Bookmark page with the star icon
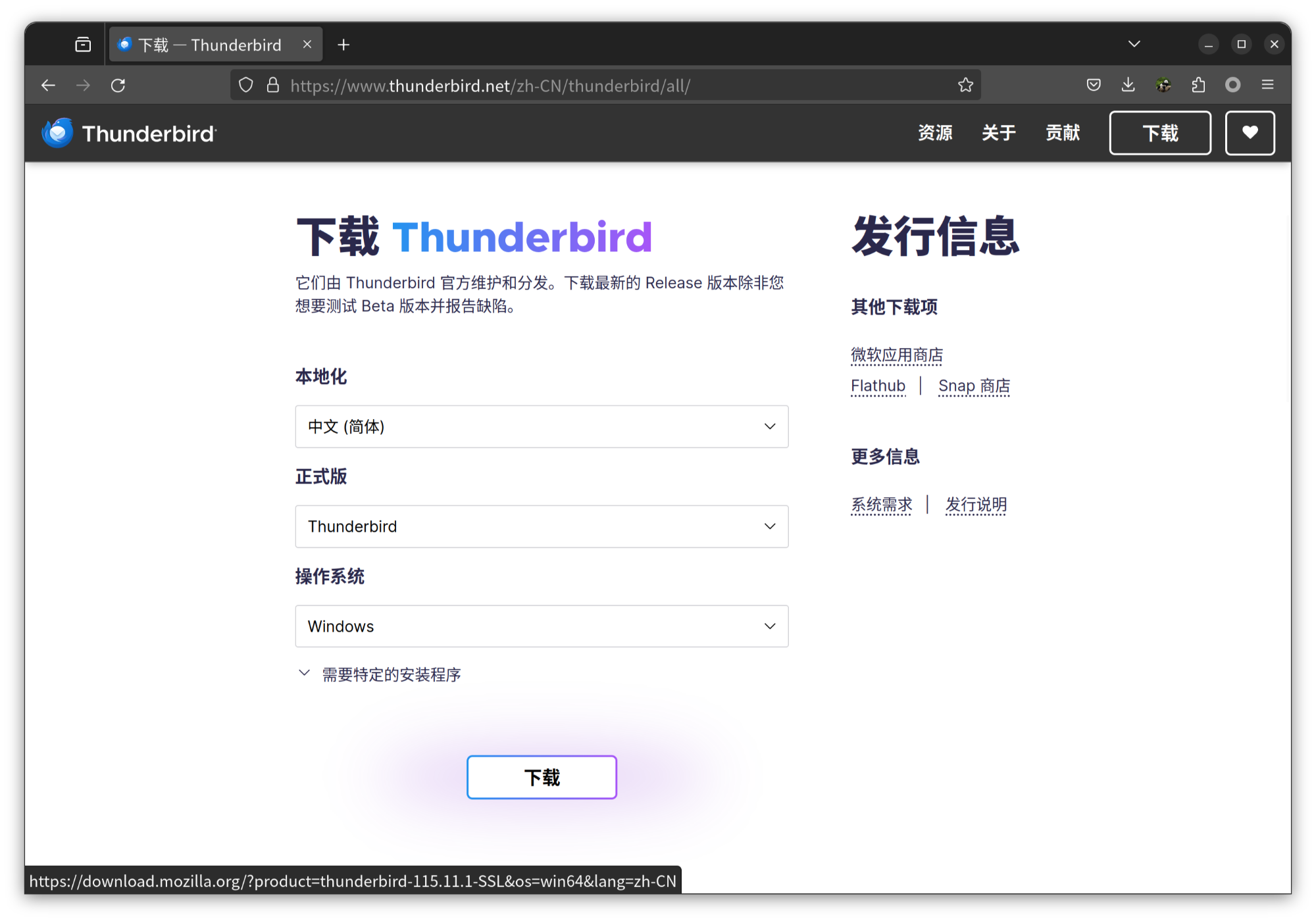1316x921 pixels. [x=965, y=85]
